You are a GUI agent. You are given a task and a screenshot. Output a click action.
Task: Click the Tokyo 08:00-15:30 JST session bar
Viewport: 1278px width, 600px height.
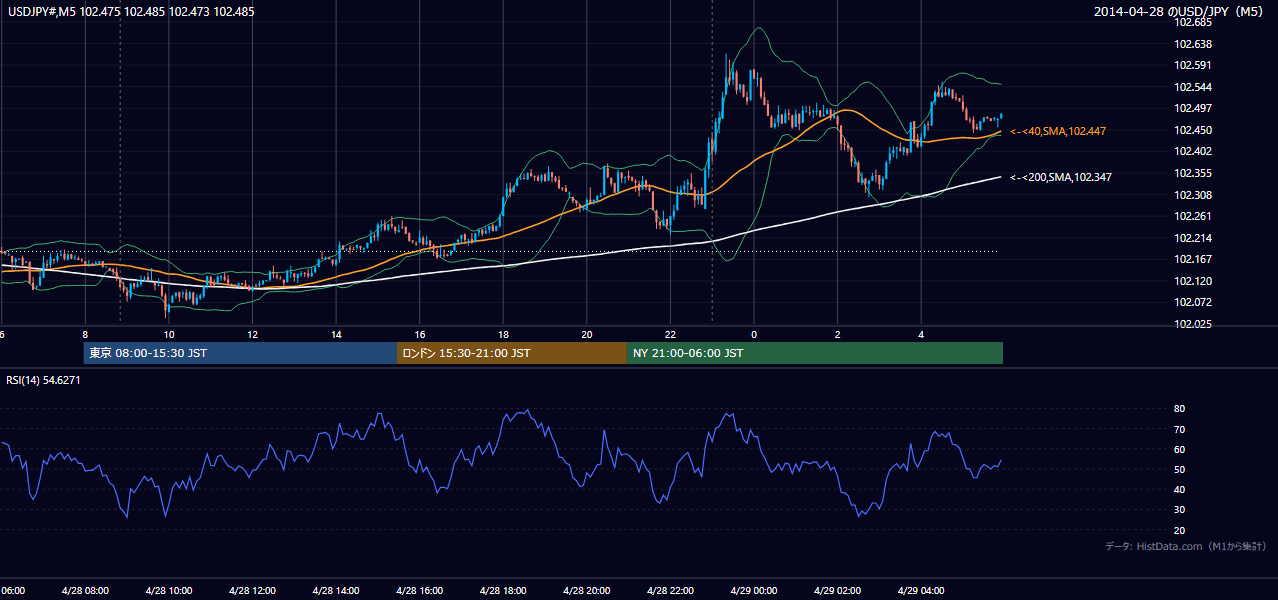click(240, 353)
